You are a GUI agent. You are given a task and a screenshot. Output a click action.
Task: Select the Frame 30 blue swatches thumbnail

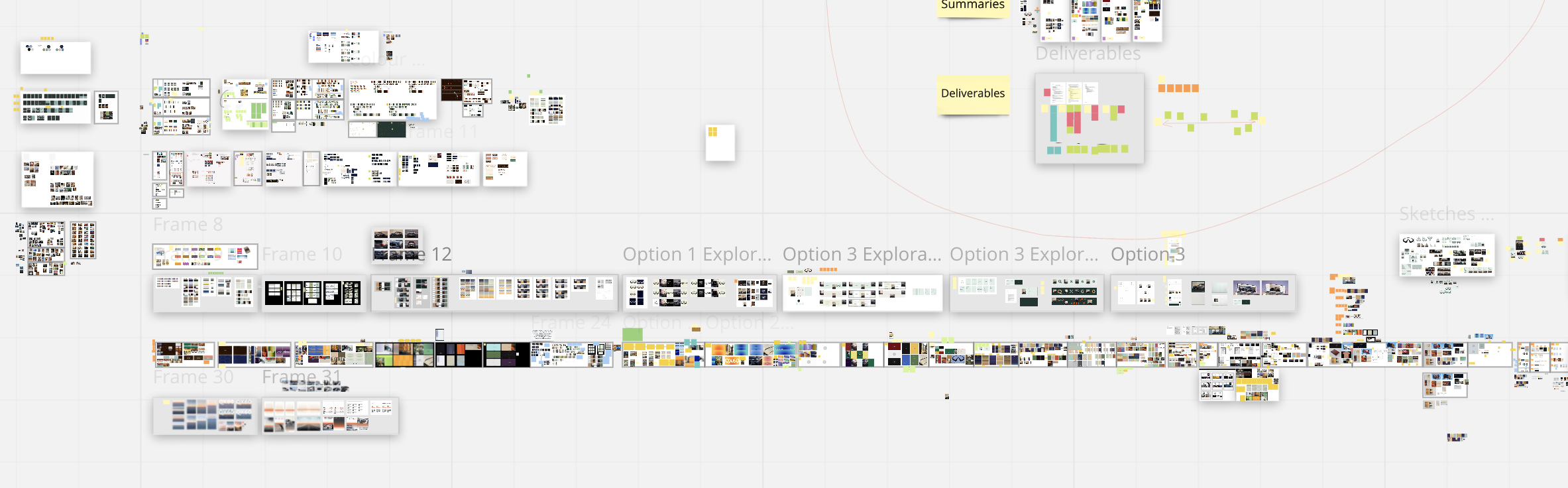pos(205,416)
